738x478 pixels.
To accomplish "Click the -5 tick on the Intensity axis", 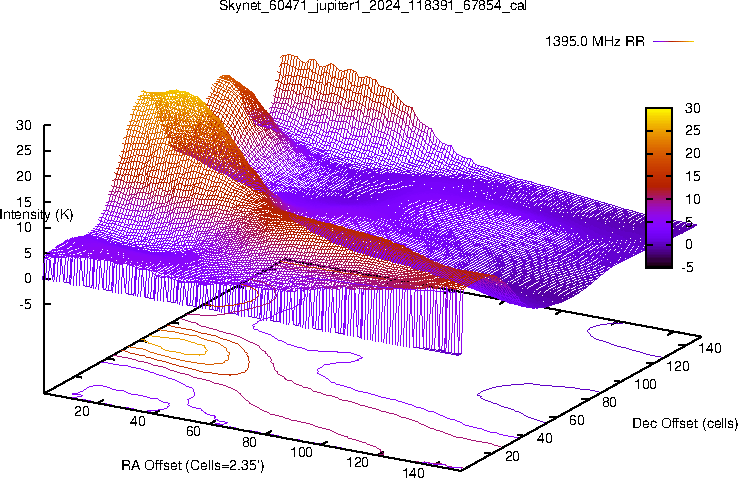I will point(25,304).
